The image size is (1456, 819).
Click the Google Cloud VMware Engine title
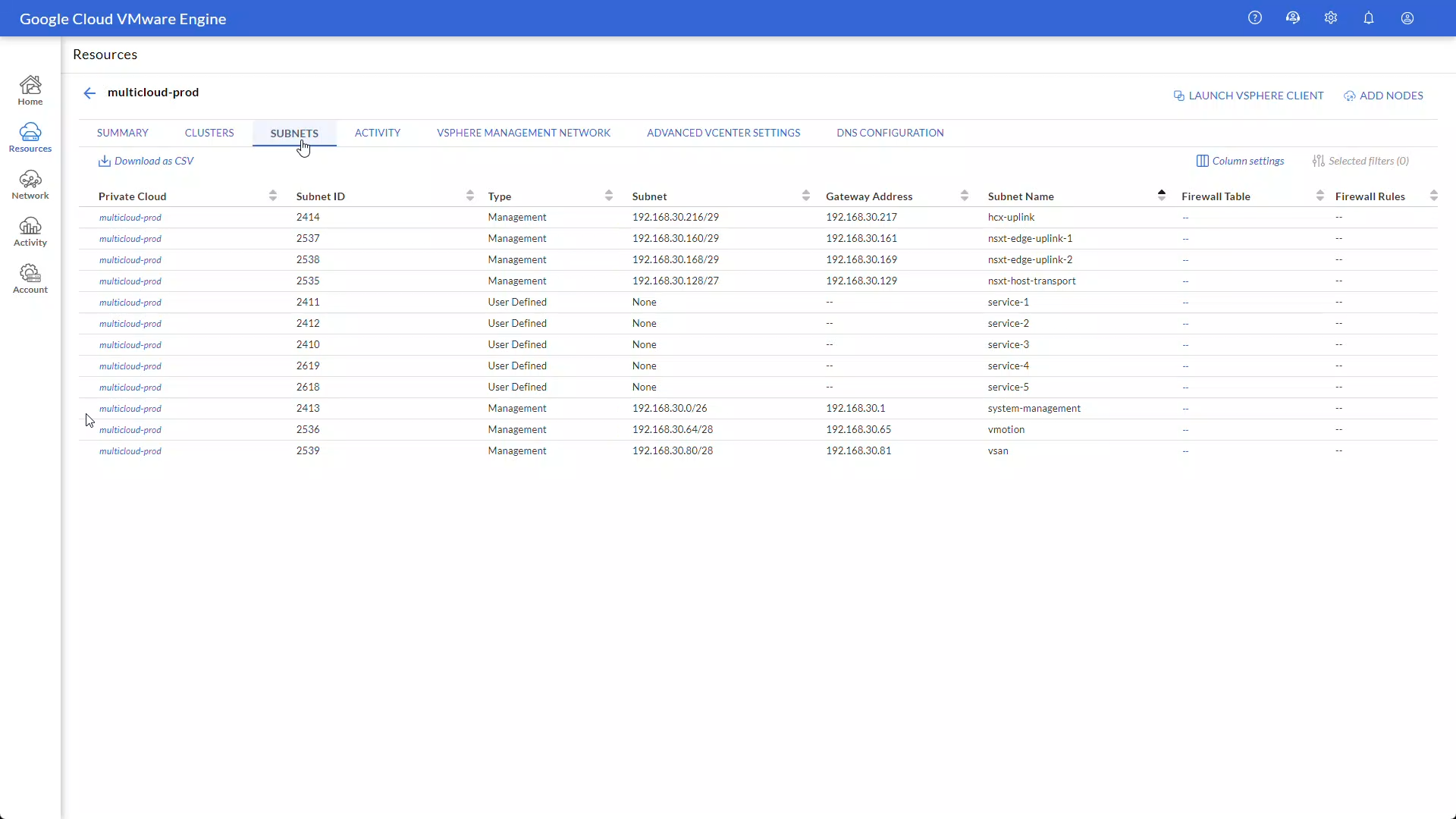(x=123, y=19)
